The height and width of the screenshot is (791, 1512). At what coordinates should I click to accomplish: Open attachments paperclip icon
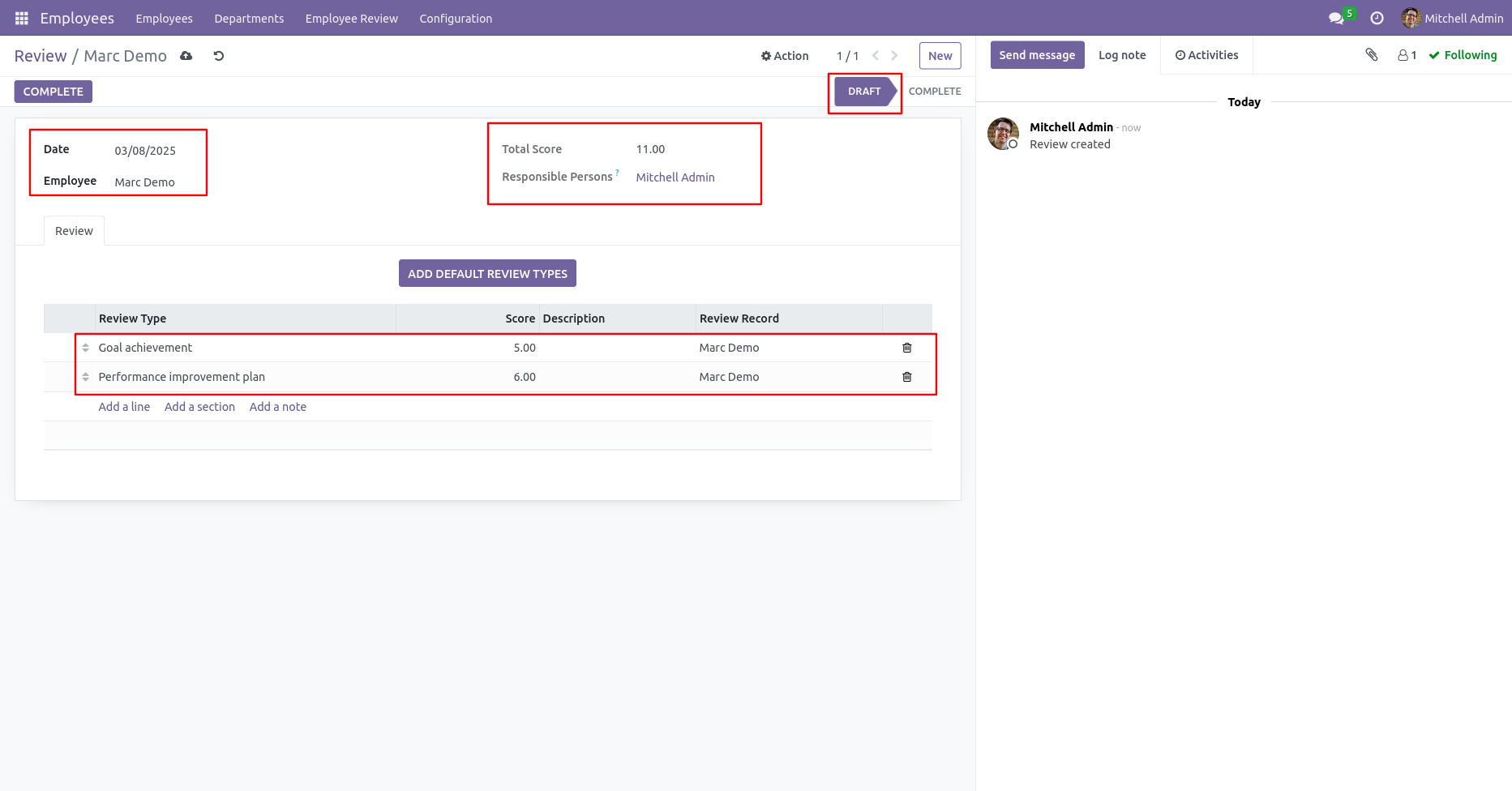tap(1372, 55)
